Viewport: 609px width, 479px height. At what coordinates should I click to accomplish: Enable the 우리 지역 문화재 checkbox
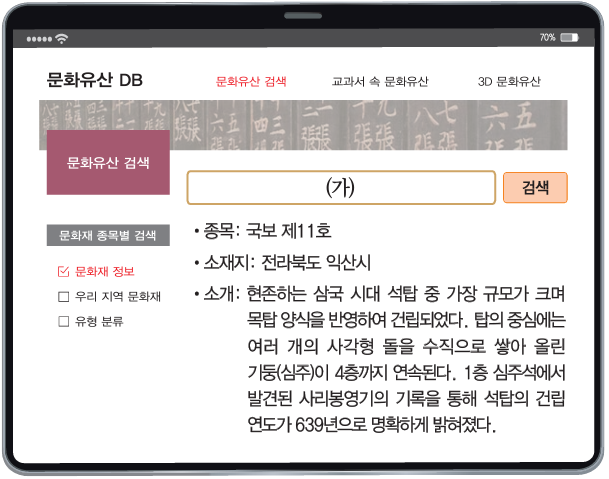pyautogui.click(x=64, y=296)
